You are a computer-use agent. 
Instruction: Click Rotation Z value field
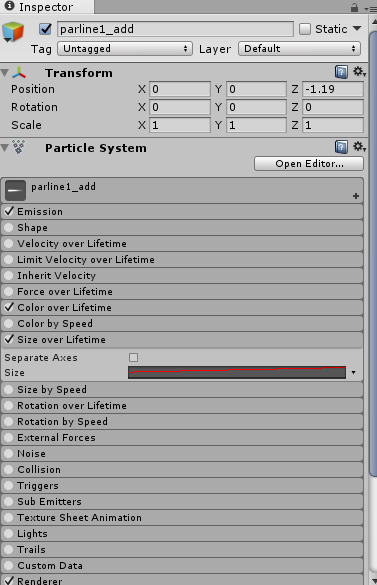click(333, 107)
